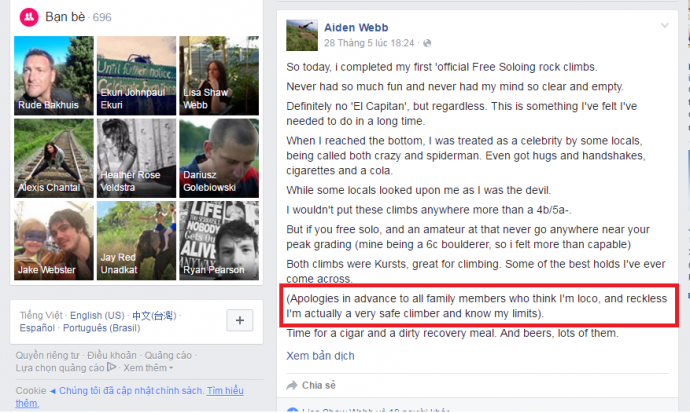
Task: Open Lisa Shaw Webb friend thumbnail
Action: pos(219,76)
